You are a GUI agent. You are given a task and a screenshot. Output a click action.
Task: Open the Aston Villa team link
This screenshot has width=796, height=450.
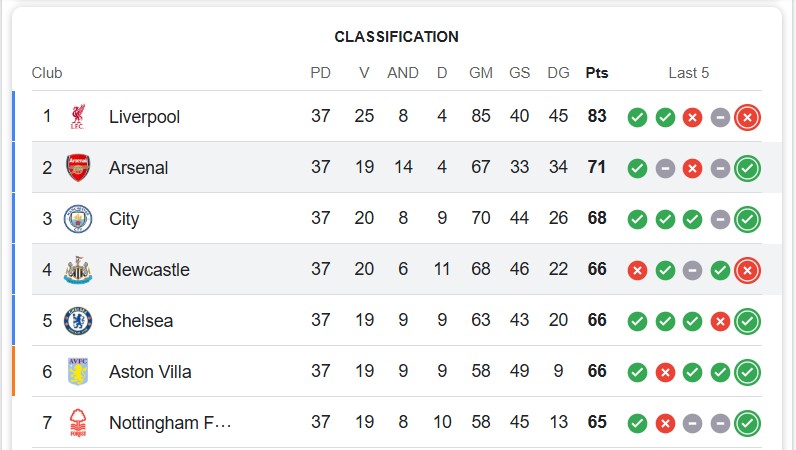point(150,372)
